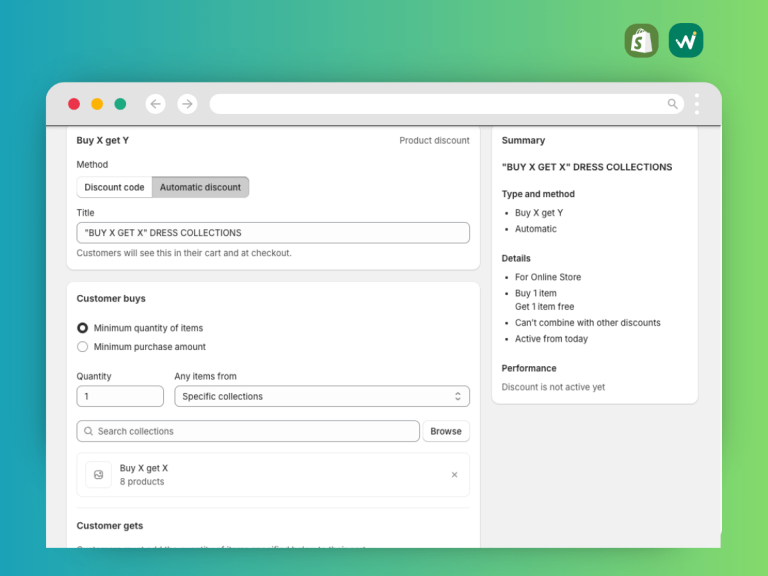This screenshot has width=768, height=576.
Task: Go back with the left arrow button
Action: tap(155, 104)
